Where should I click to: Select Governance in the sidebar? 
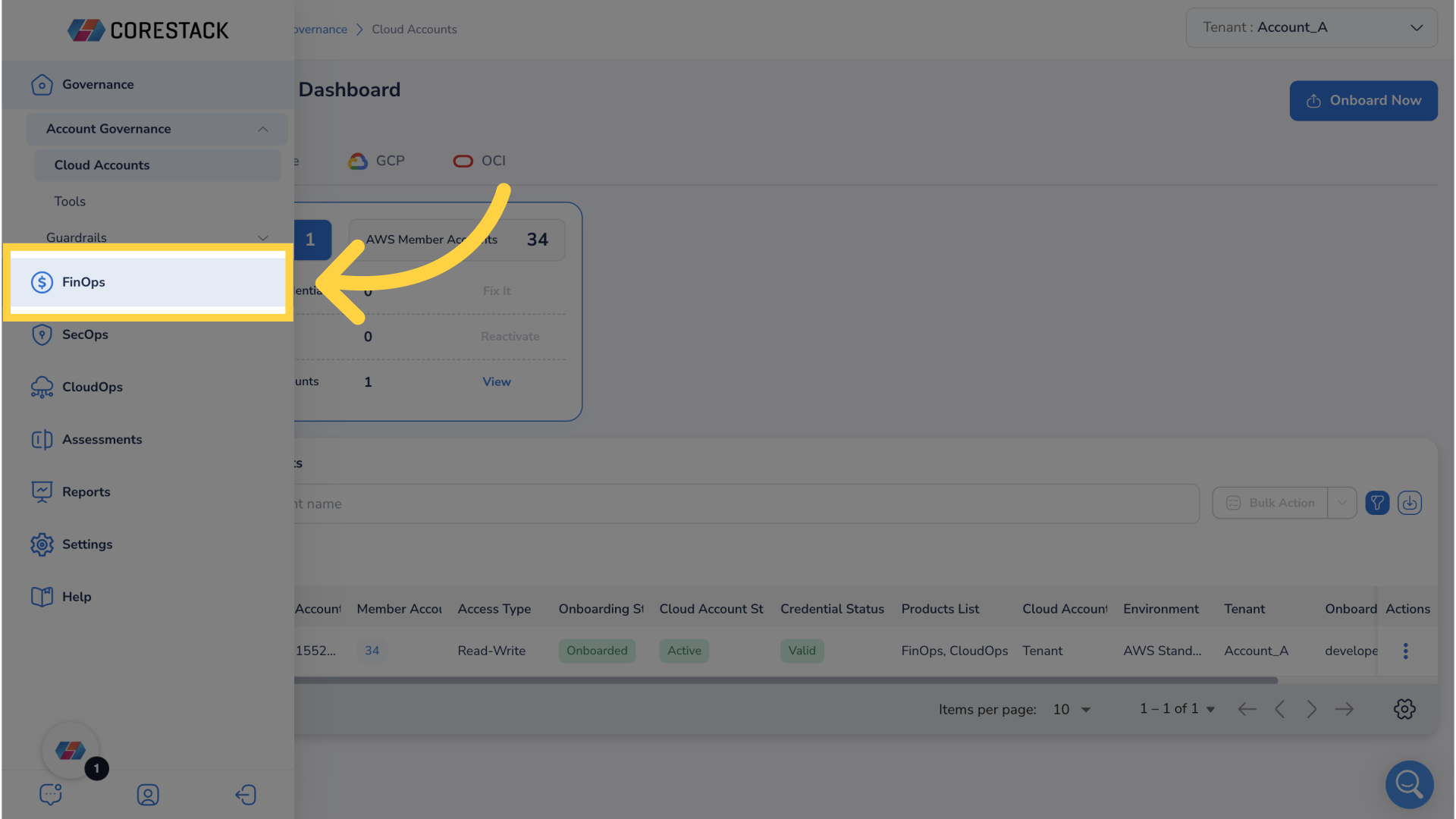pos(148,84)
